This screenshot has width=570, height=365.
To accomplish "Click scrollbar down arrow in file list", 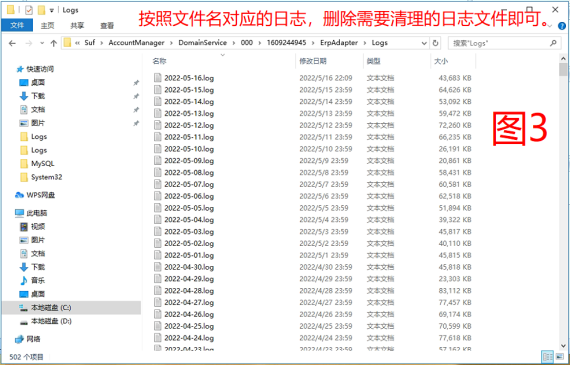I will (x=563, y=346).
